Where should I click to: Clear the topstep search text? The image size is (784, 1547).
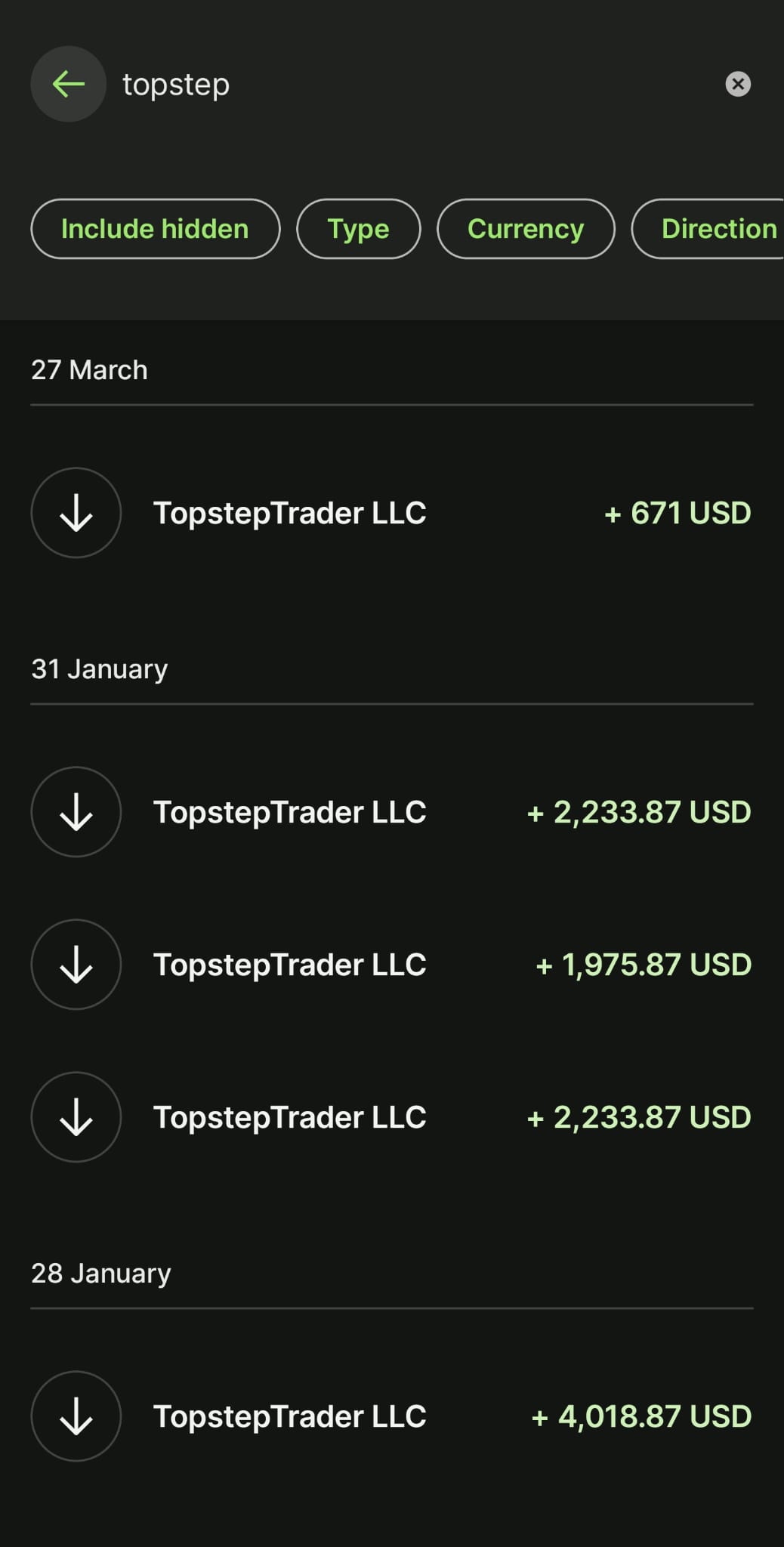pos(738,84)
